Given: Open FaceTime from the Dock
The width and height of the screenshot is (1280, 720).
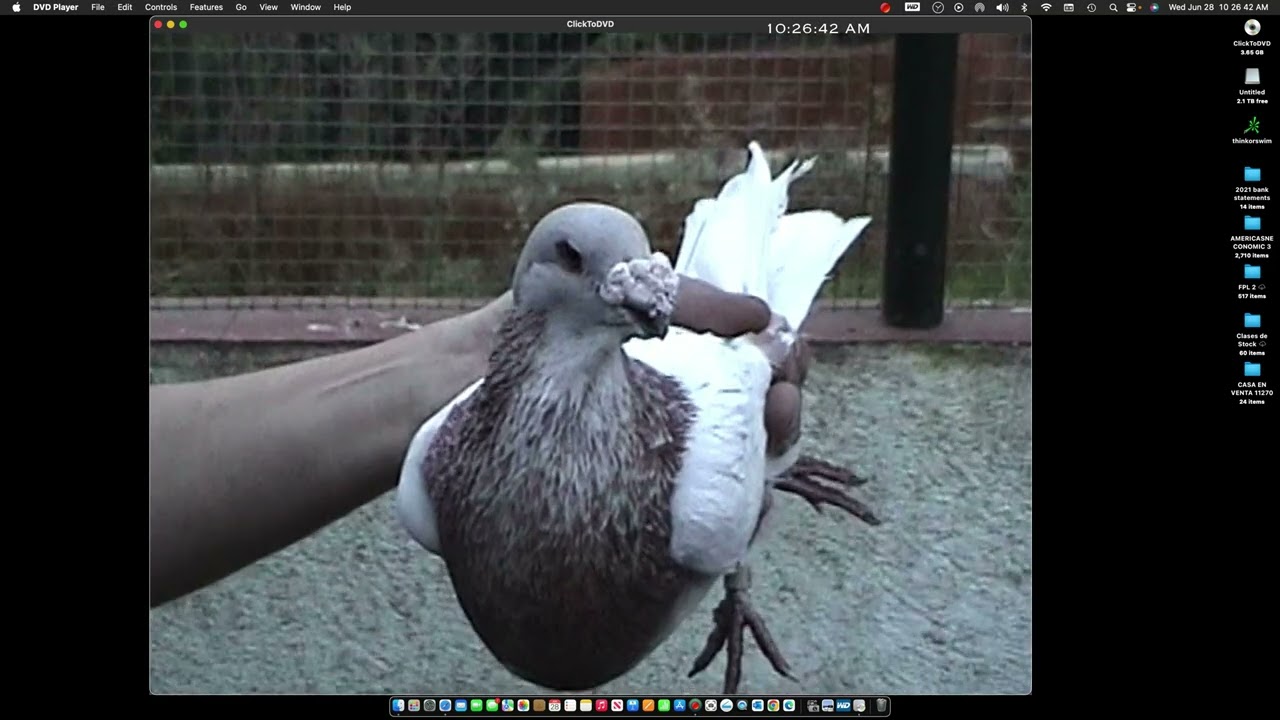Looking at the screenshot, I should (476, 705).
